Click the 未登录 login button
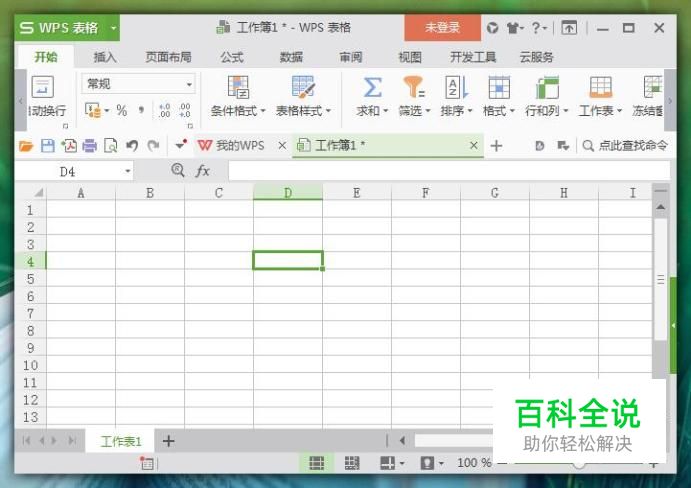The width and height of the screenshot is (691, 488). click(442, 28)
